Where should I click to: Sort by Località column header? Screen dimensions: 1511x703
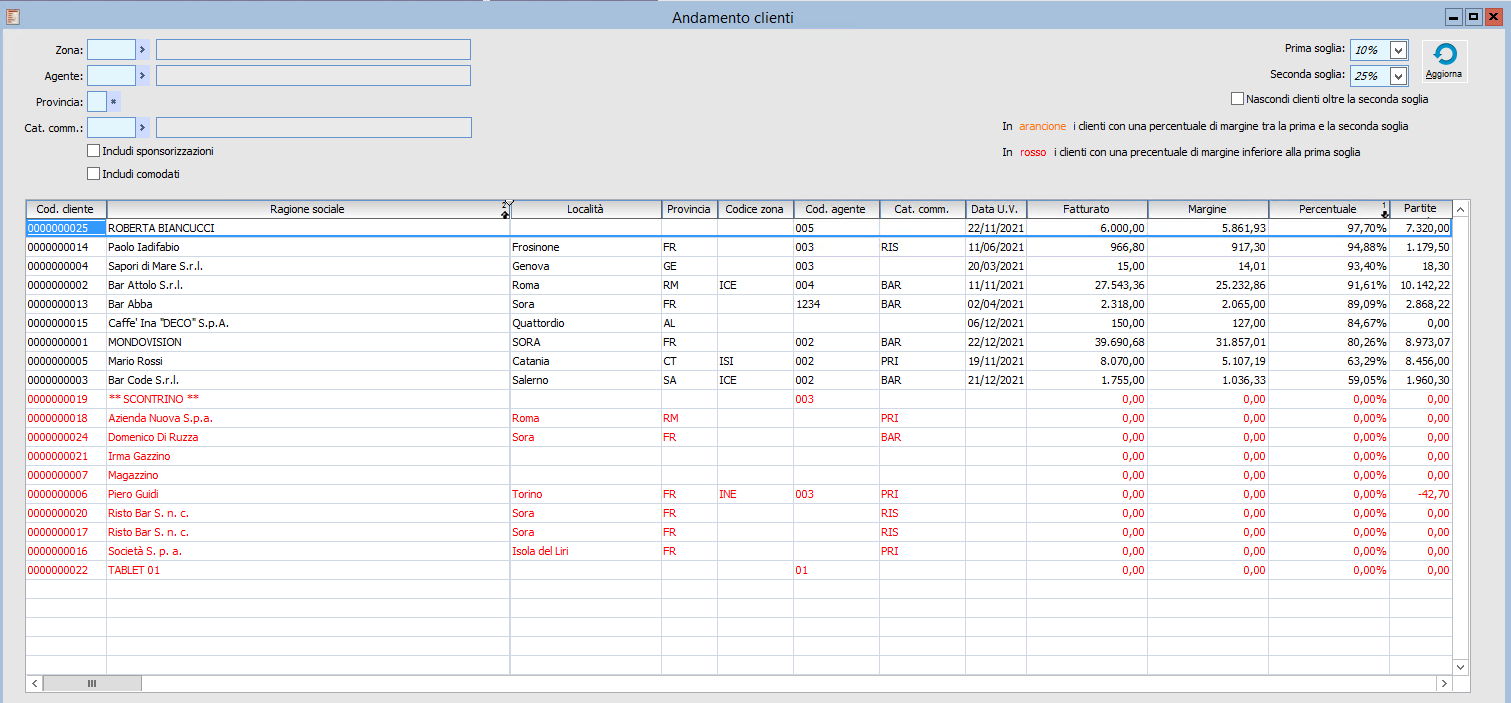(586, 209)
